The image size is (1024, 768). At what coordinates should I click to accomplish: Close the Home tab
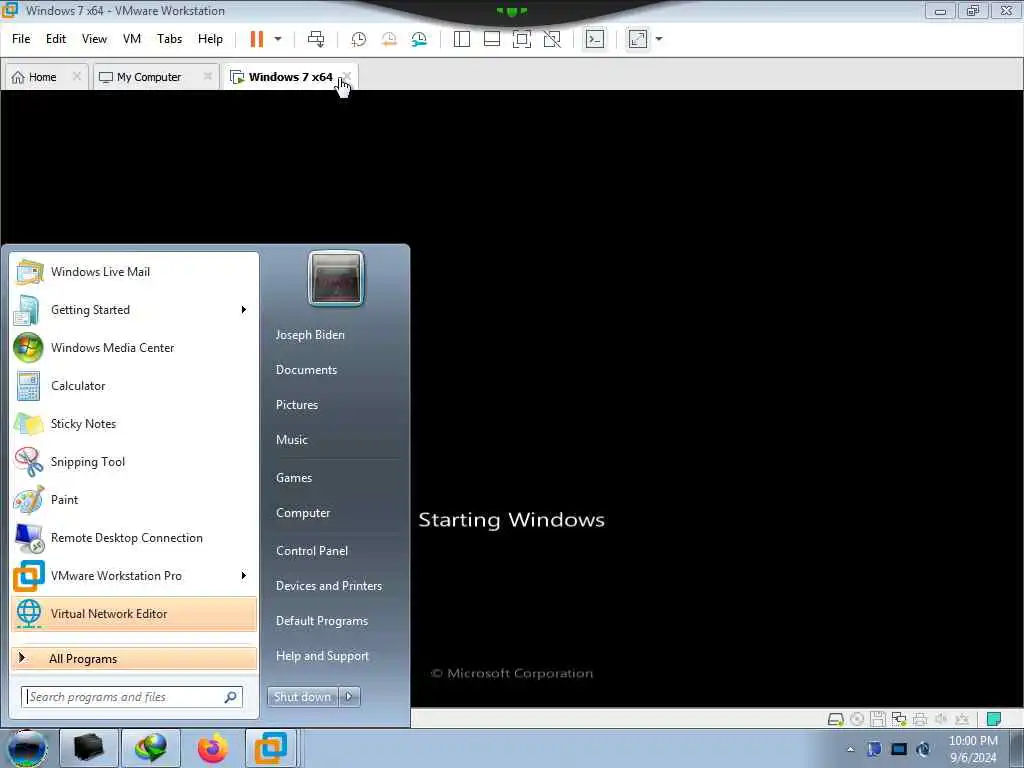pos(76,76)
